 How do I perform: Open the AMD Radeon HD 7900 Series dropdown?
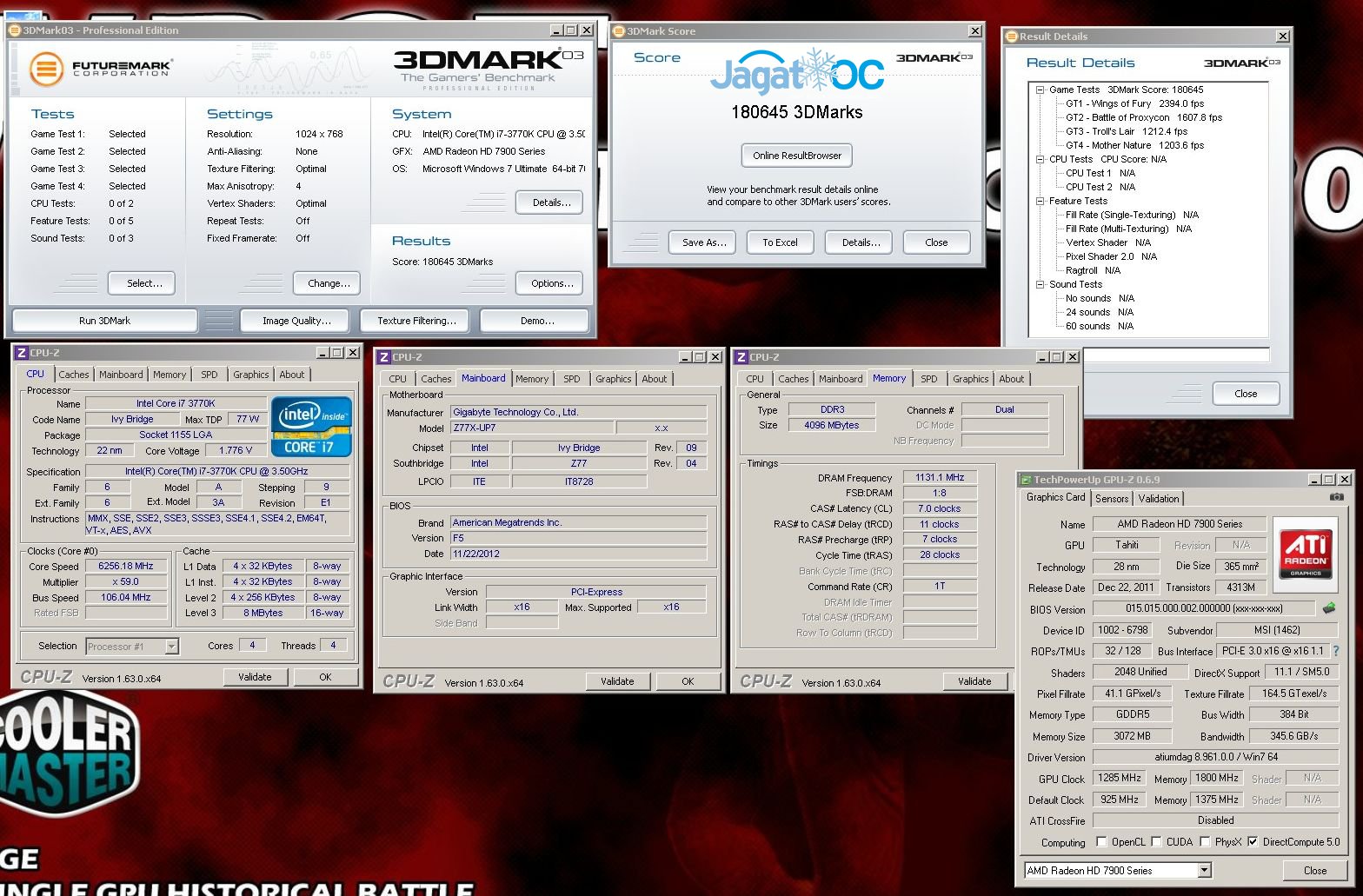[x=1204, y=870]
